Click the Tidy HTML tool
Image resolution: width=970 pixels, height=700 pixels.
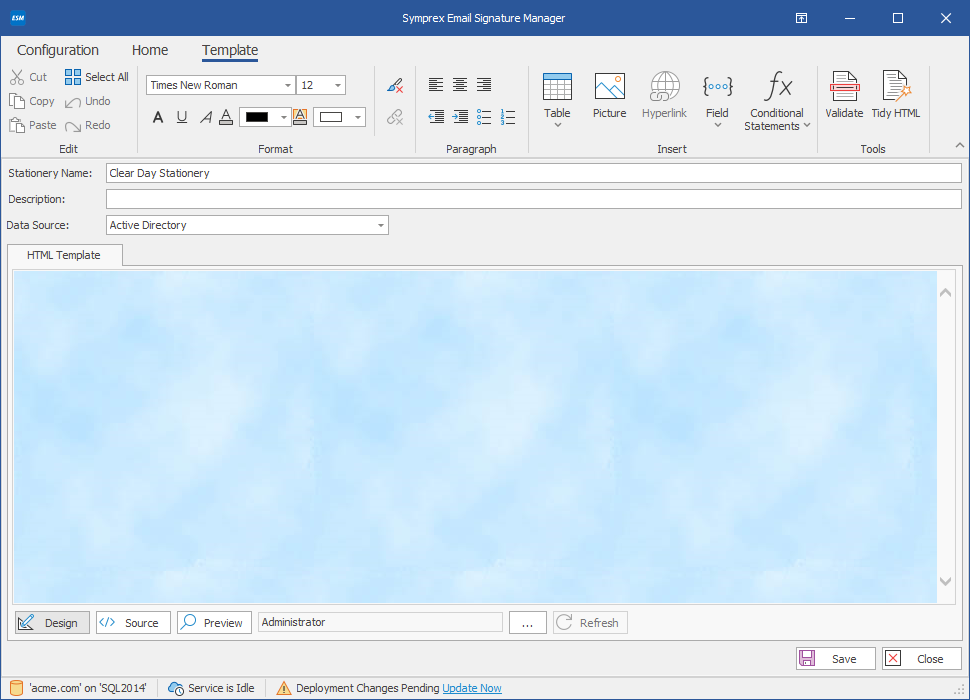pyautogui.click(x=896, y=96)
